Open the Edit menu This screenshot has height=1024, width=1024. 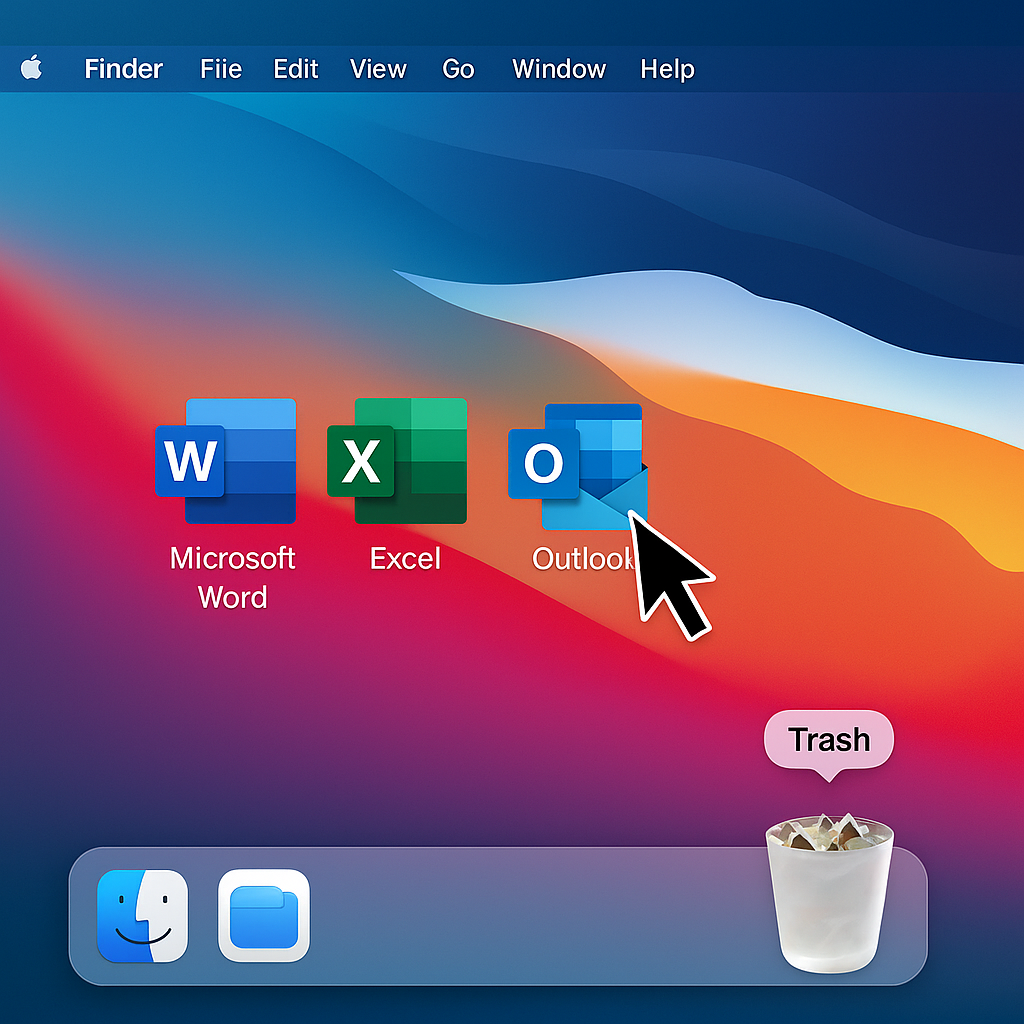pos(295,69)
